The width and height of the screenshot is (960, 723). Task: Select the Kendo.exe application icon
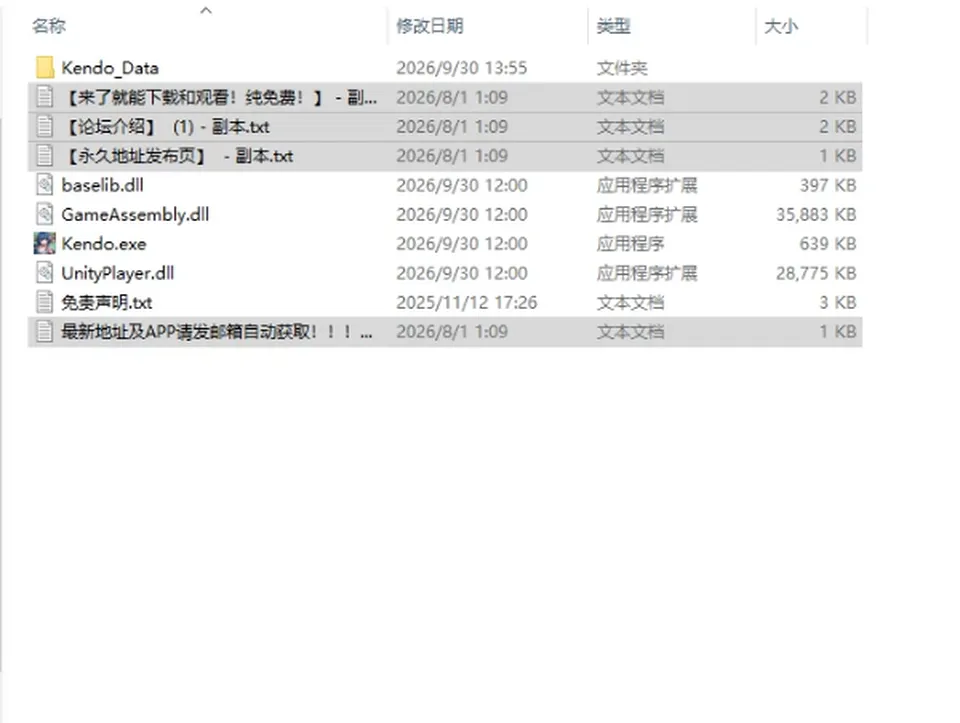[x=45, y=244]
